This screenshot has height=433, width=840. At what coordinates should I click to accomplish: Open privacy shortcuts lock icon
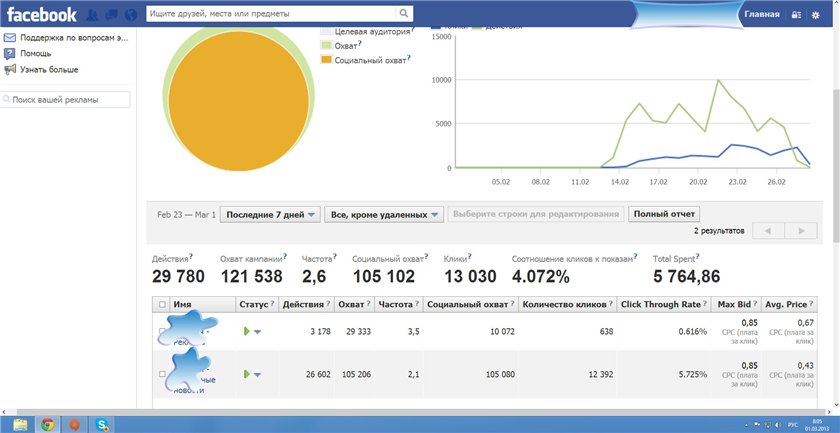tap(796, 15)
